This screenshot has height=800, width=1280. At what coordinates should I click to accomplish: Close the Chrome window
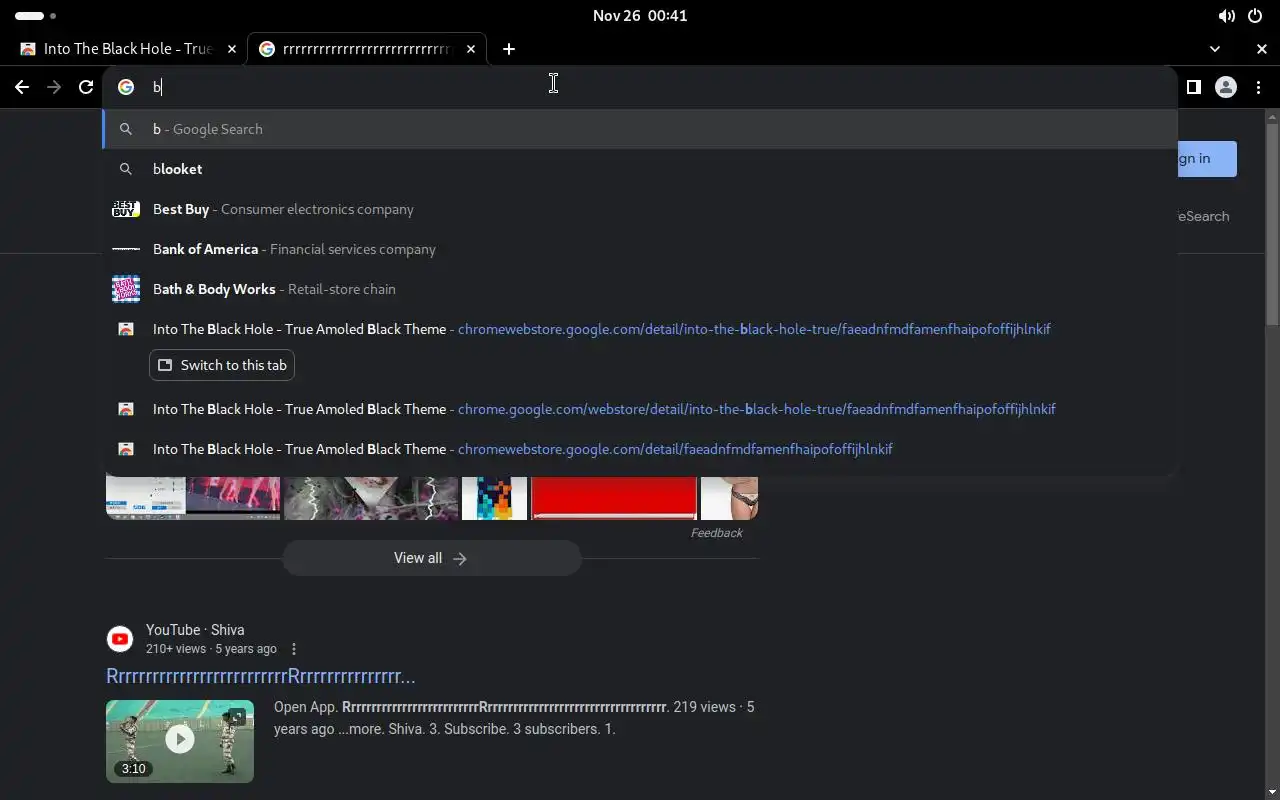coord(1262,49)
